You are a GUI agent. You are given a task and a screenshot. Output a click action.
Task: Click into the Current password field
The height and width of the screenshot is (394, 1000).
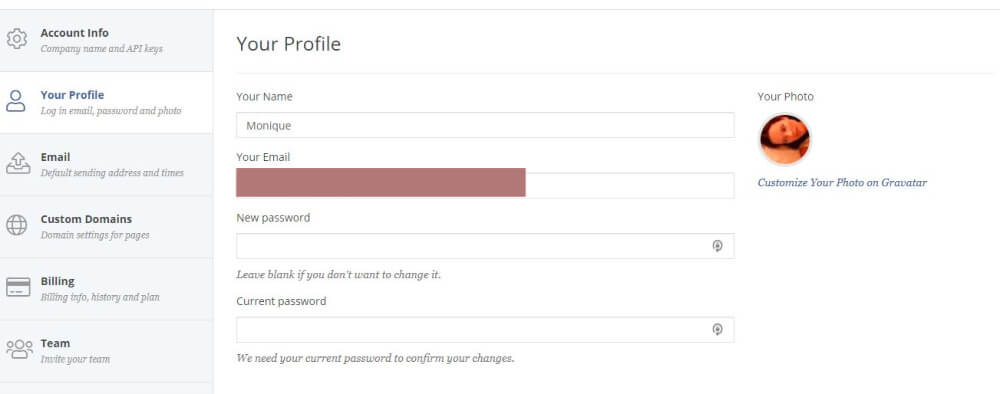tap(485, 330)
